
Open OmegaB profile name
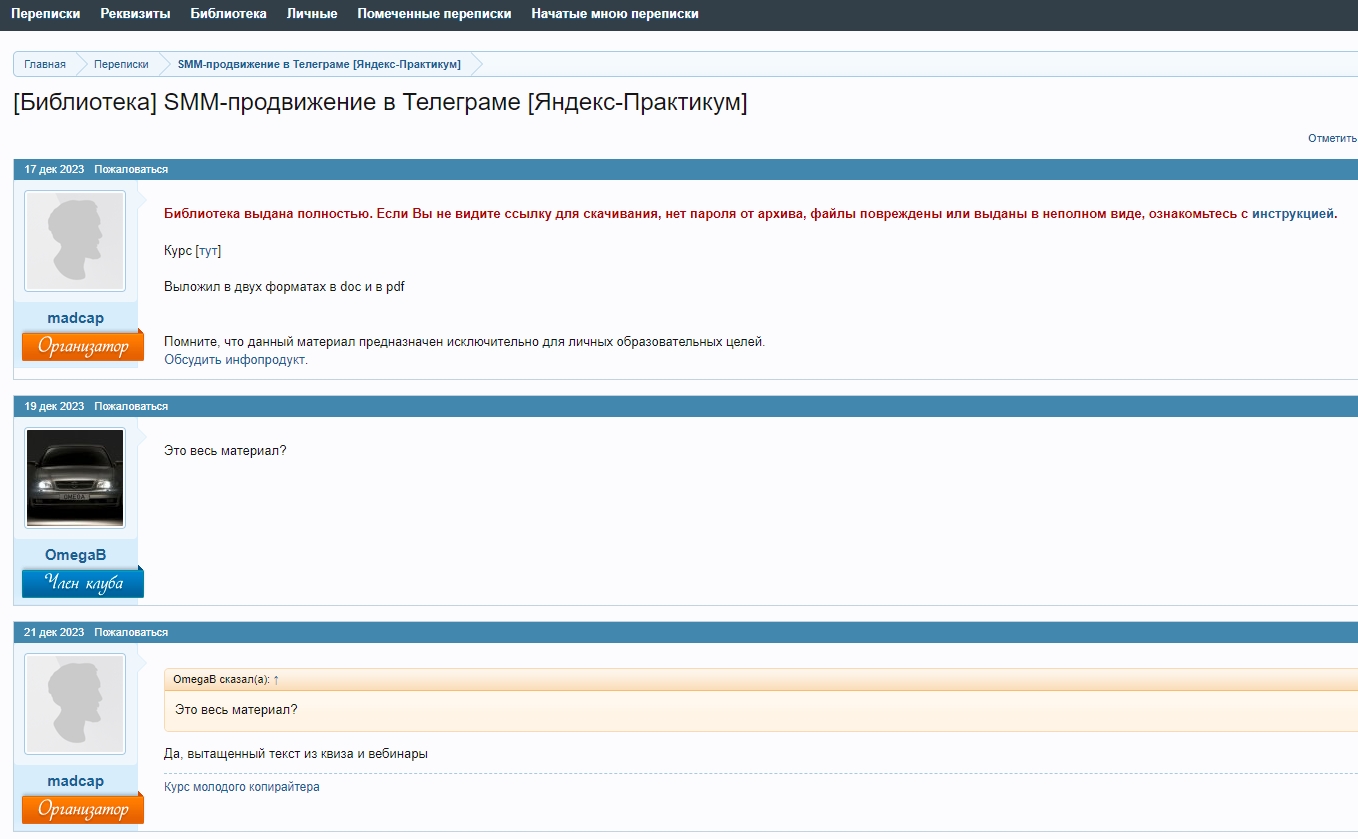(75, 555)
